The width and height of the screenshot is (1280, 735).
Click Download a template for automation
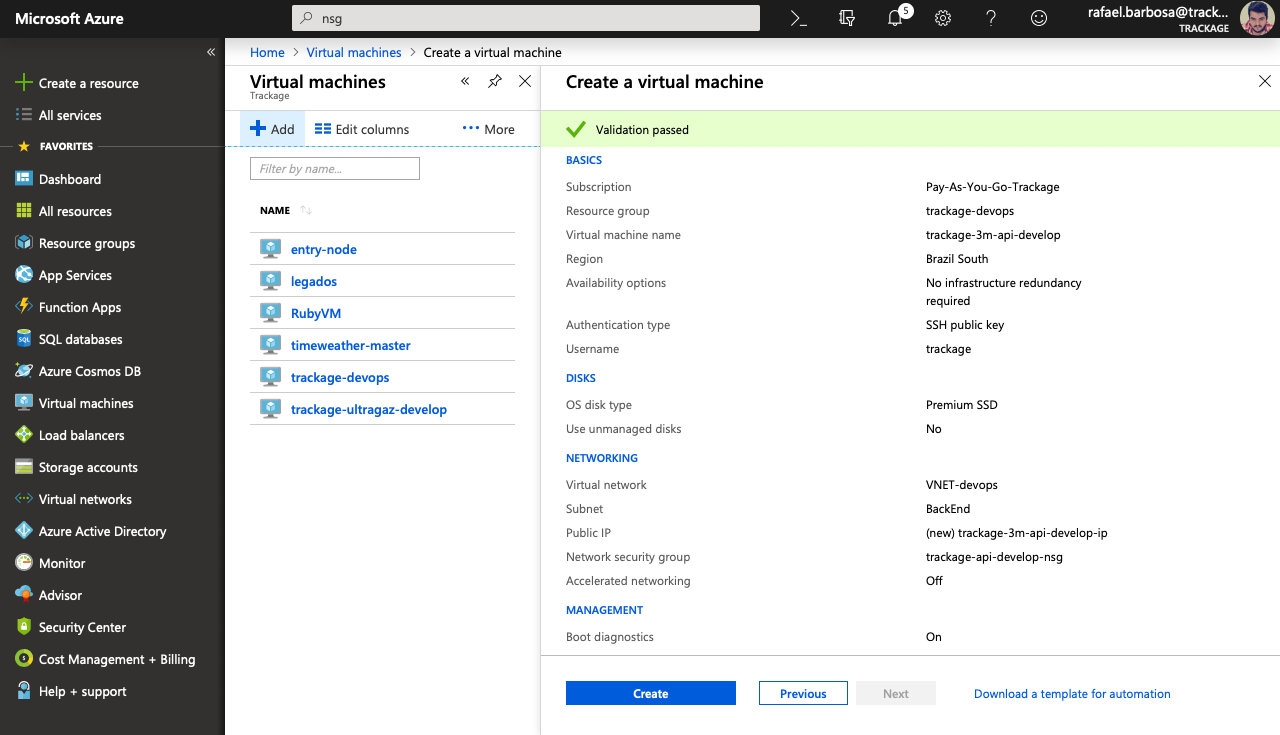[1072, 693]
